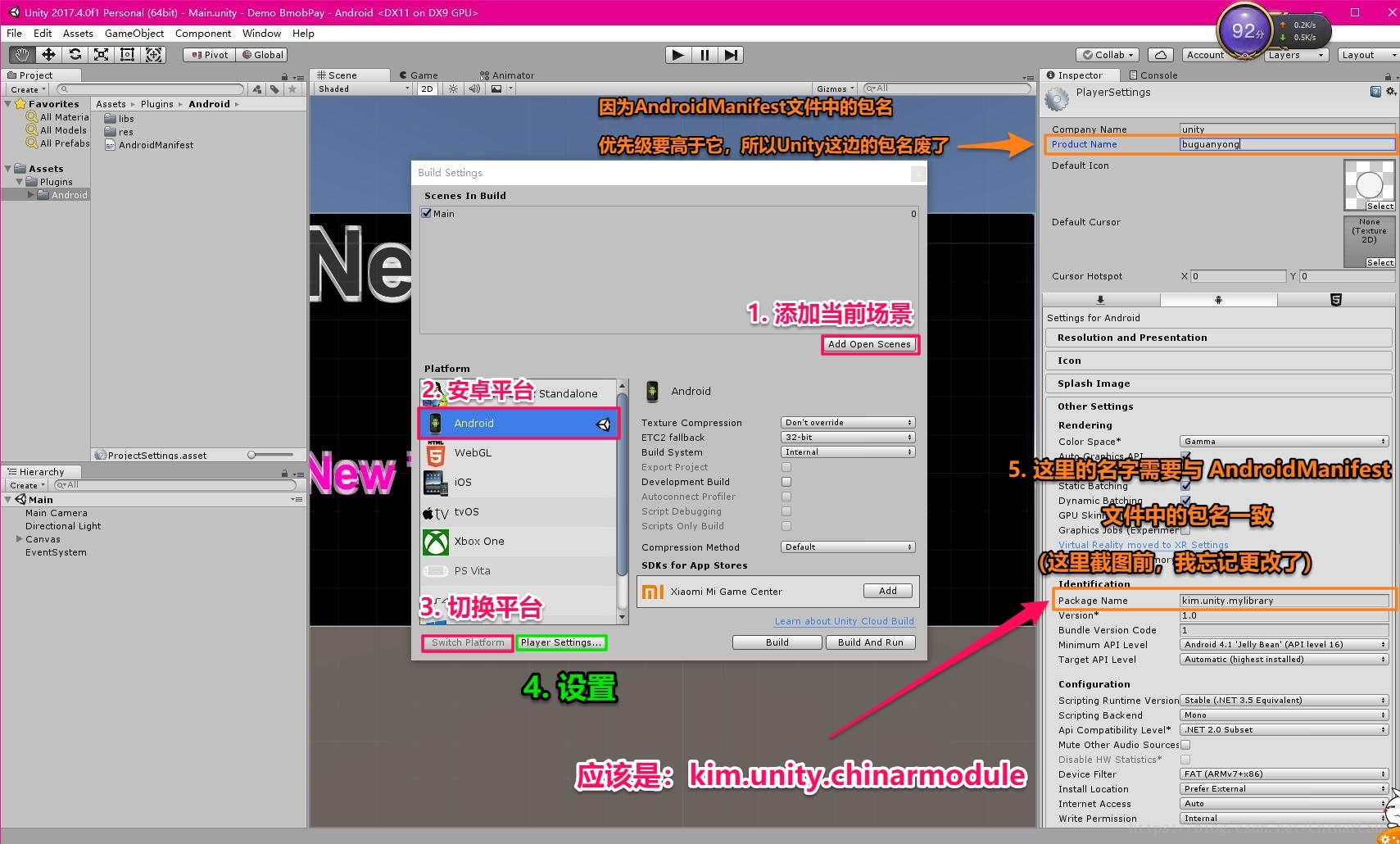Open the Component menu
The width and height of the screenshot is (1400, 844).
[x=203, y=34]
